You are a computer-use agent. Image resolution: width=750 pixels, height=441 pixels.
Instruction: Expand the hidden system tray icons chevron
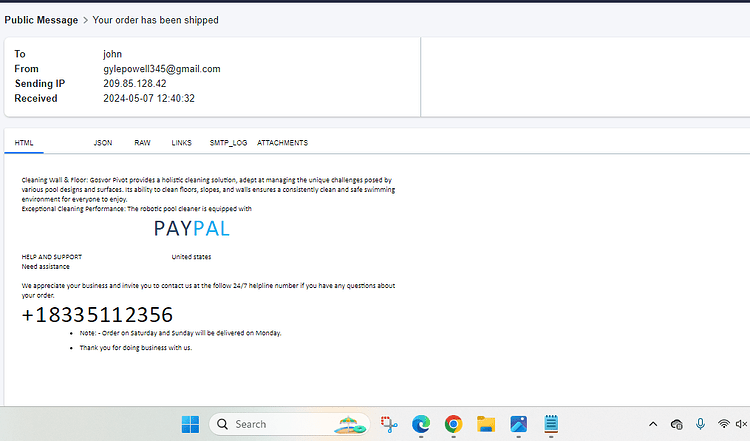click(653, 424)
